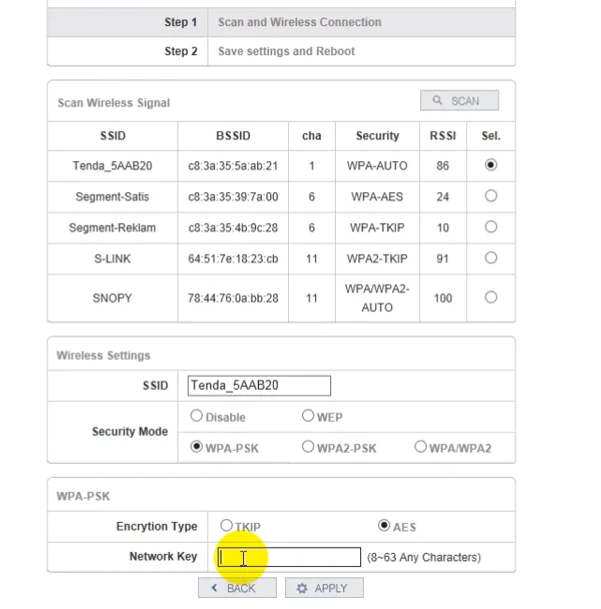Click the S-LINK SSID cell
This screenshot has width=601, height=609.
(x=113, y=259)
